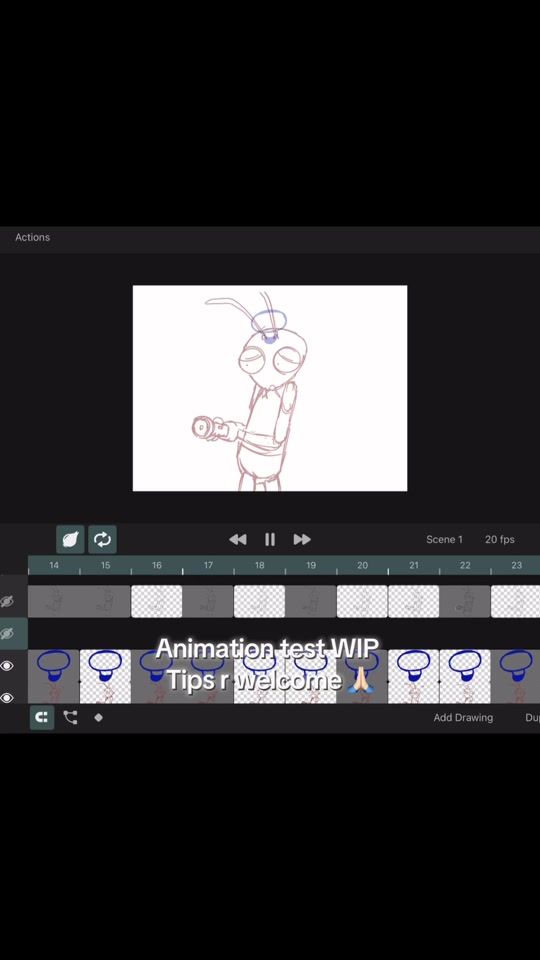Jump to frame 17 on ruler

pyautogui.click(x=208, y=565)
